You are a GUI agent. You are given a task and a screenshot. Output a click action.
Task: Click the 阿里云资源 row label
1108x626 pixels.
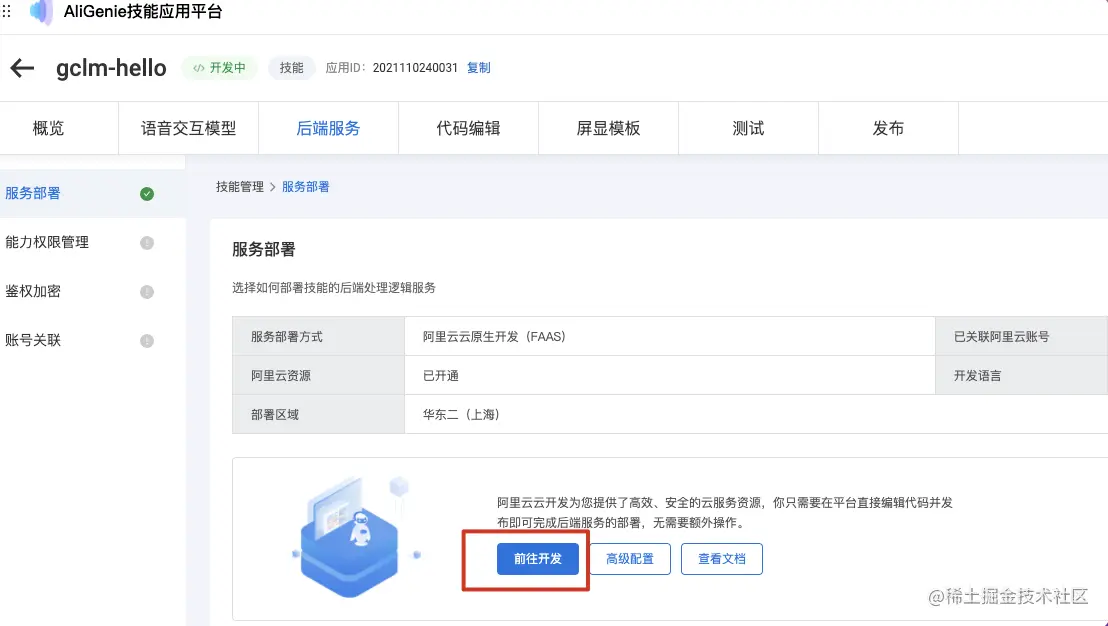click(319, 375)
